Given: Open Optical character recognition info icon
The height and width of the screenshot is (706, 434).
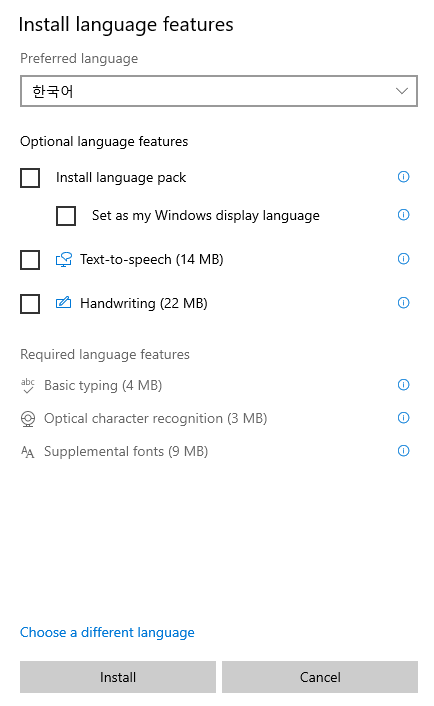Looking at the screenshot, I should click(403, 417).
